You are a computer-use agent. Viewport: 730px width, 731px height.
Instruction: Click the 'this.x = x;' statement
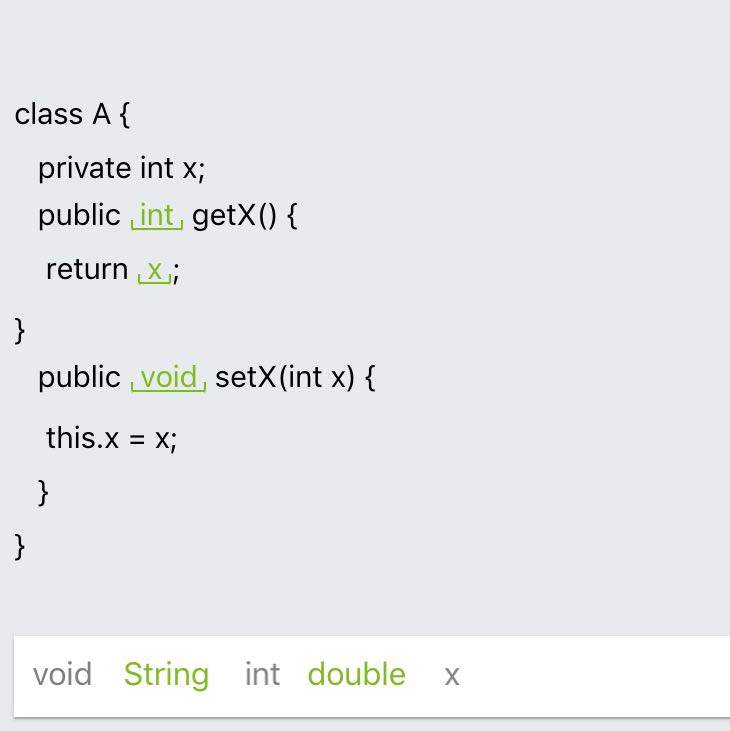click(x=112, y=439)
